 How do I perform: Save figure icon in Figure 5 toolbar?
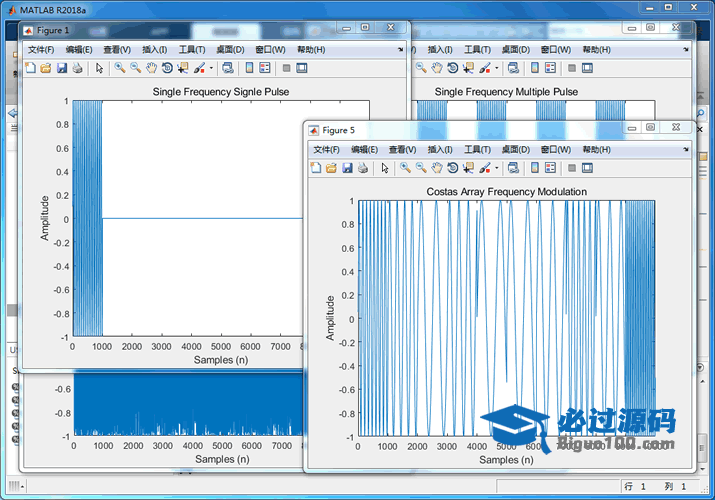point(347,168)
